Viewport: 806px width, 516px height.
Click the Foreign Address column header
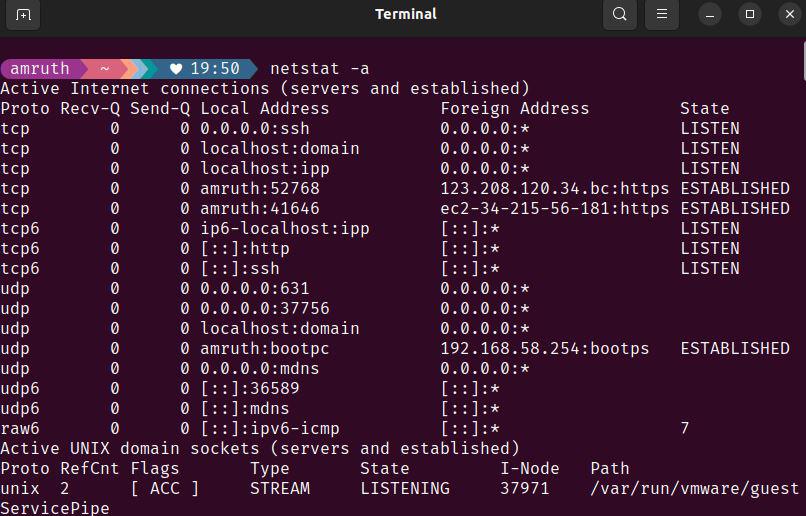pos(514,109)
